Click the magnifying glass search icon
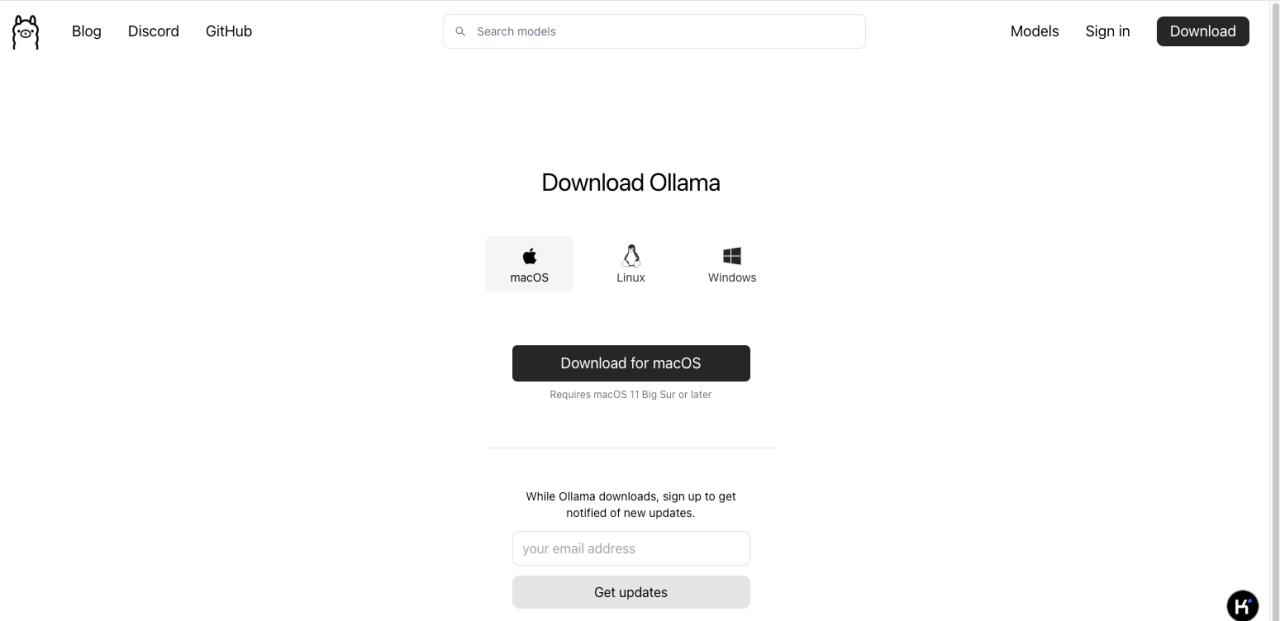This screenshot has height=621, width=1280. pyautogui.click(x=460, y=32)
